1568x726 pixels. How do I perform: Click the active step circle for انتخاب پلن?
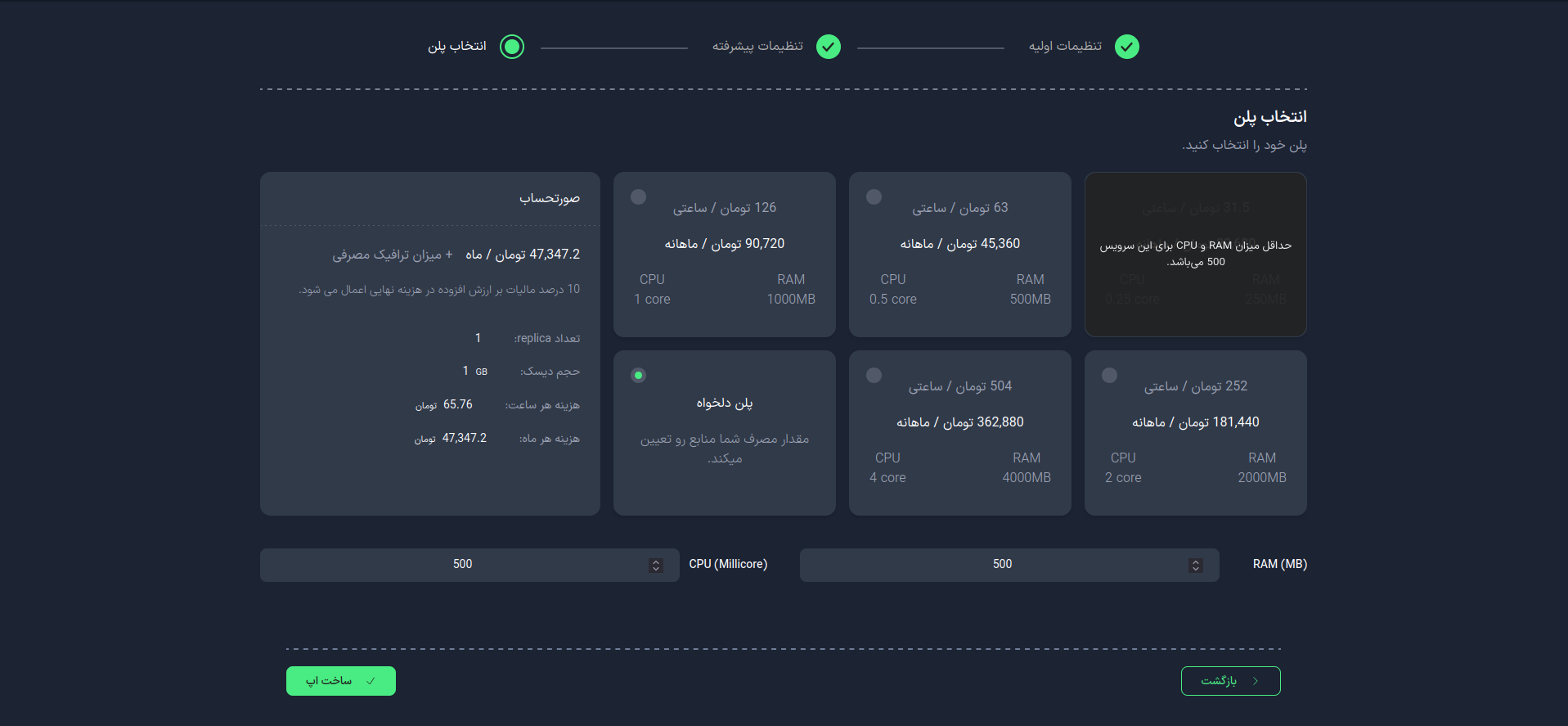pos(512,47)
